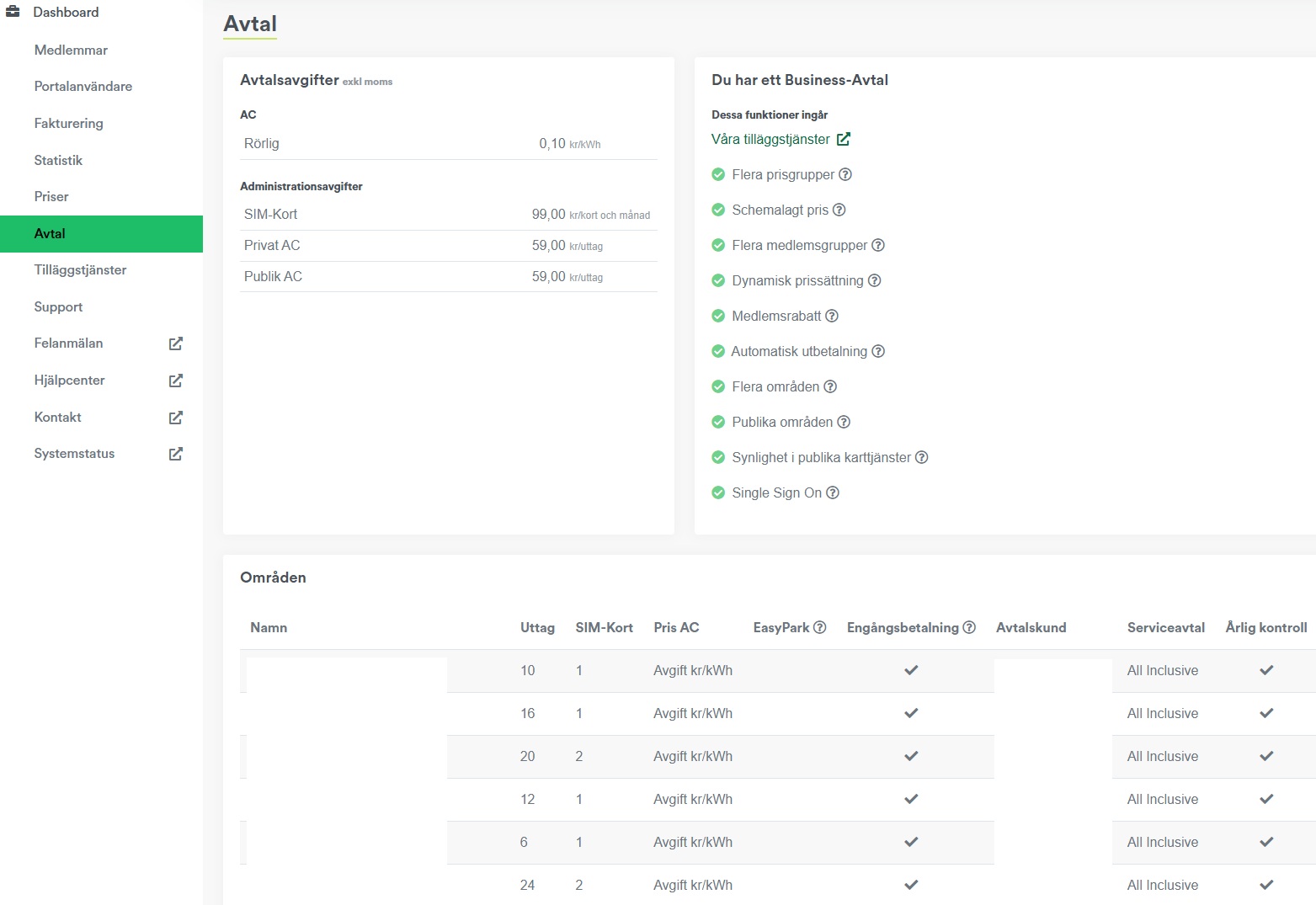Click the Namn column header
The image size is (1316, 905).
click(x=269, y=627)
